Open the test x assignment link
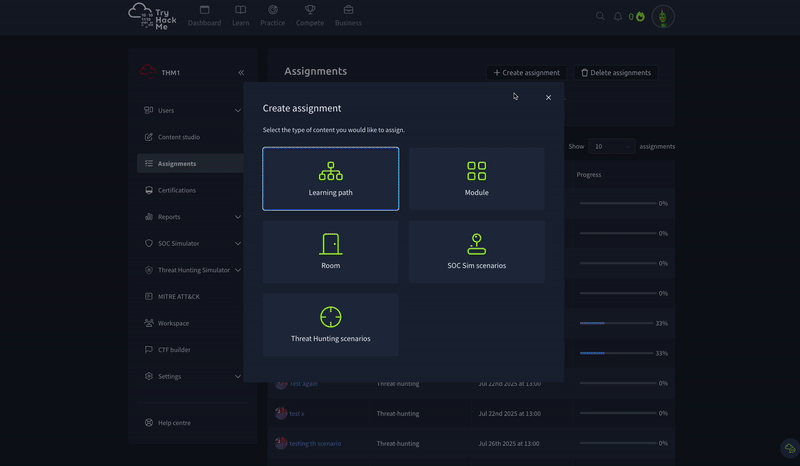800x466 pixels. point(296,413)
